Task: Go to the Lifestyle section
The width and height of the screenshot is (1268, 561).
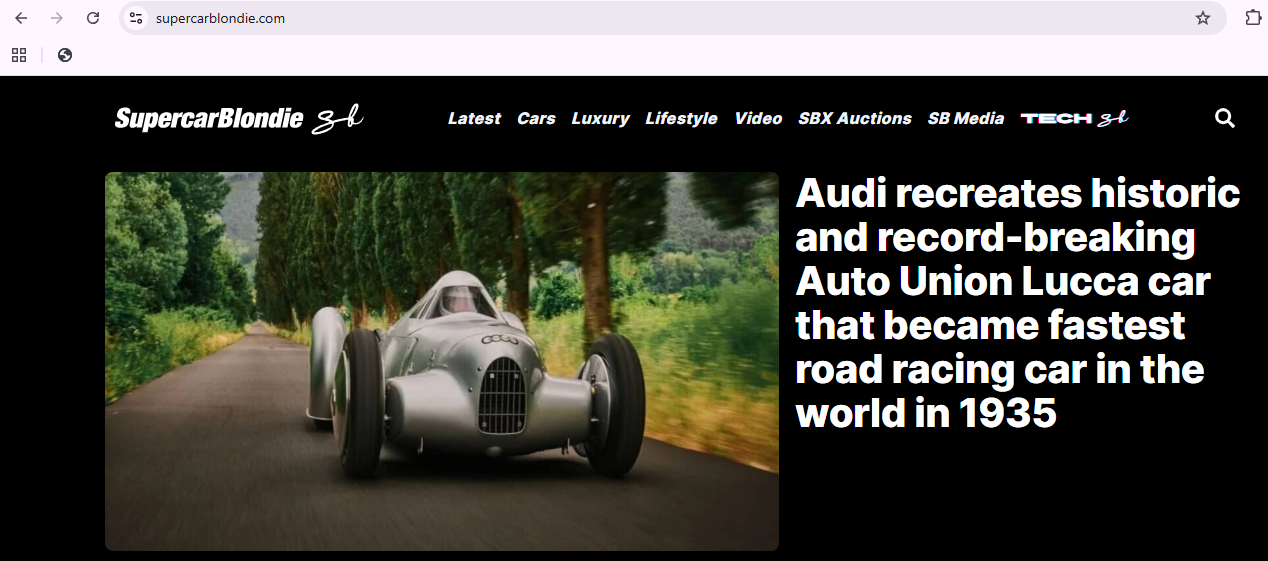Action: [681, 118]
